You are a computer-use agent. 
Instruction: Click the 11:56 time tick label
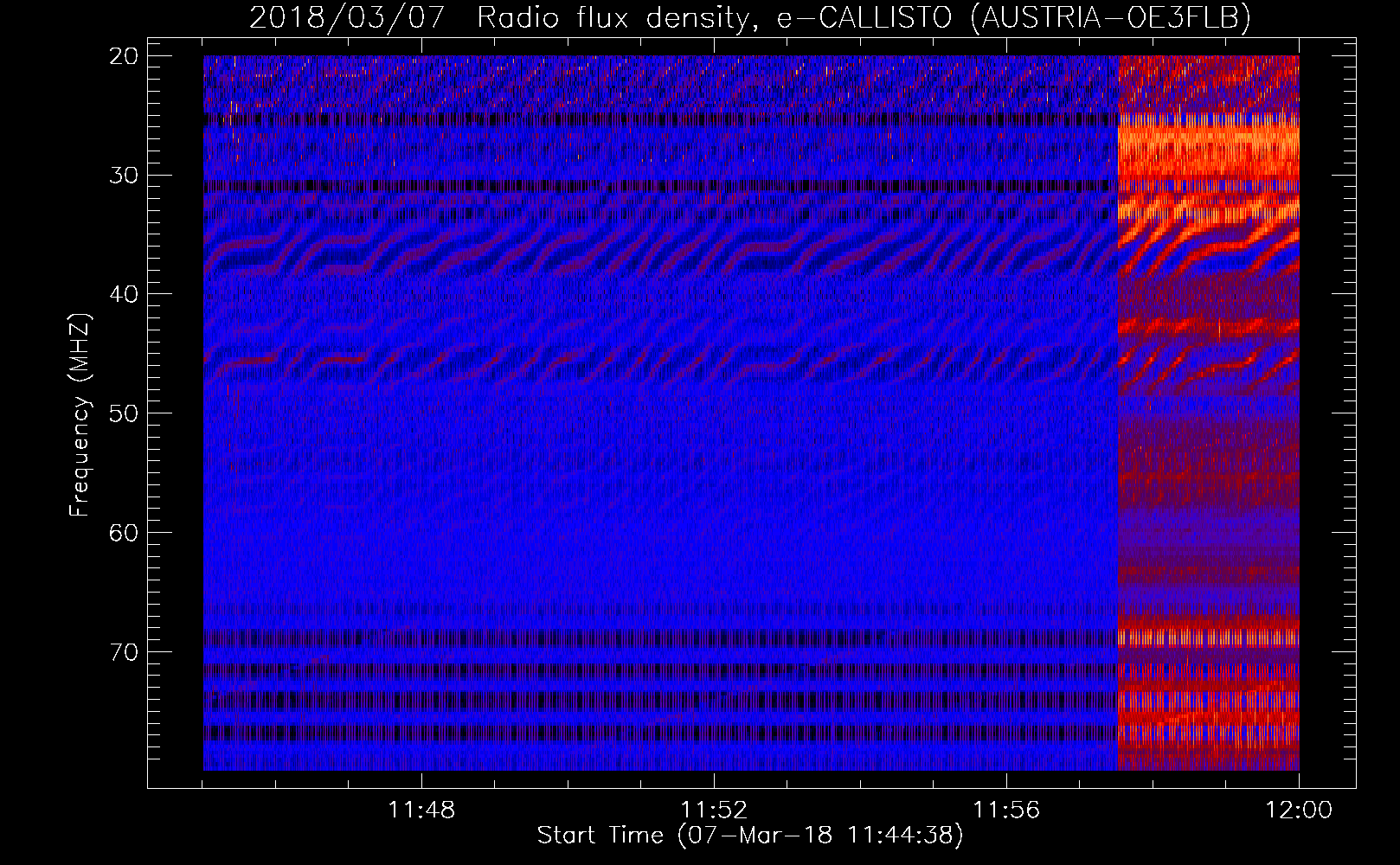1006,811
